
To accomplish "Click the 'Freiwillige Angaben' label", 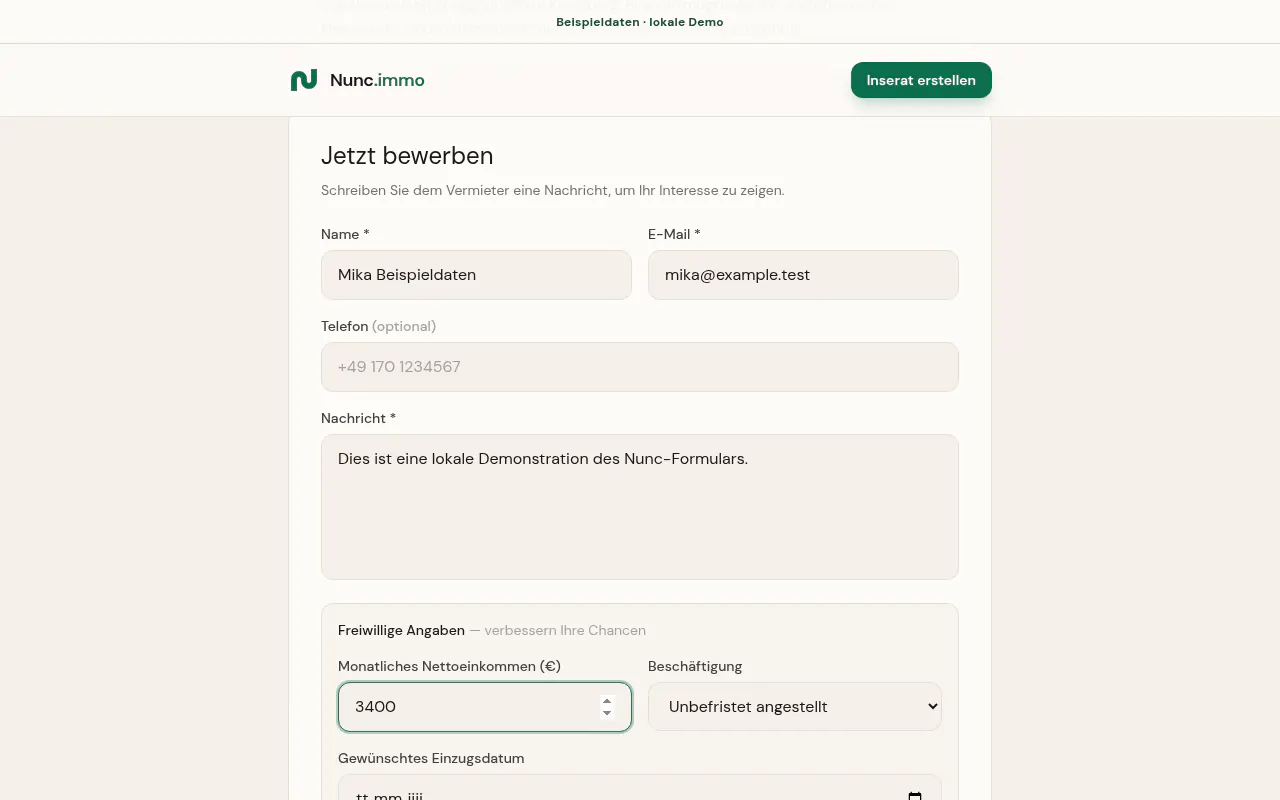I will [x=401, y=630].
